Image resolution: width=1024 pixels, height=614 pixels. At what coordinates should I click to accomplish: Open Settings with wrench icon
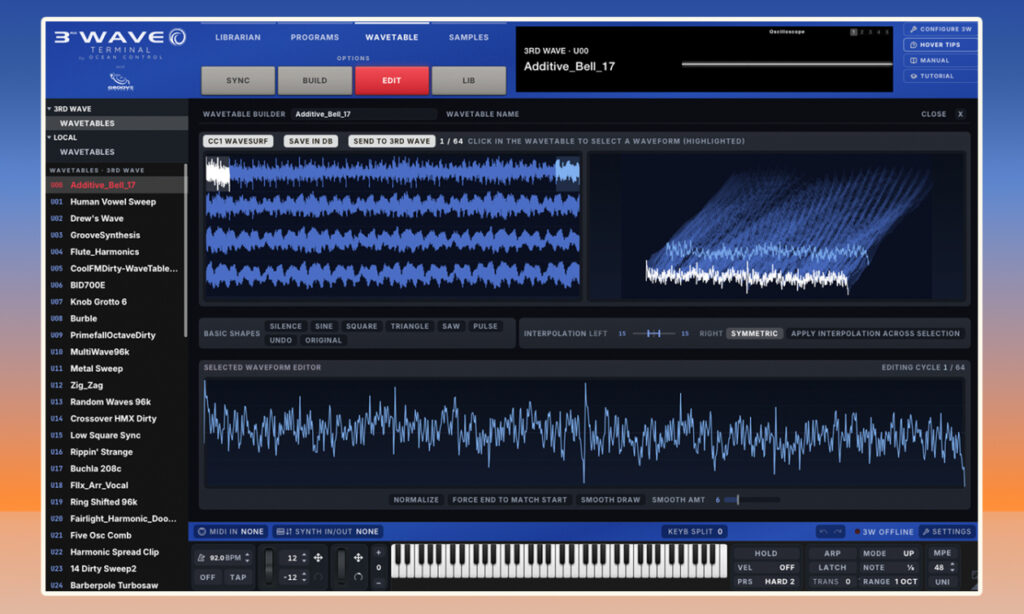(947, 532)
